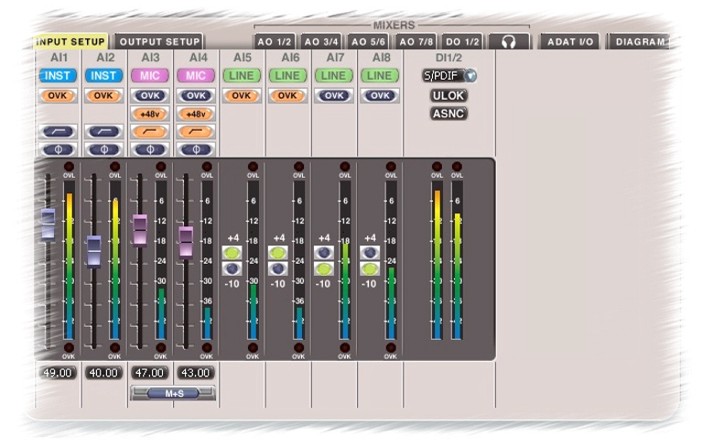Click the AI5 LINE input type button
703x445 pixels.
pos(242,76)
